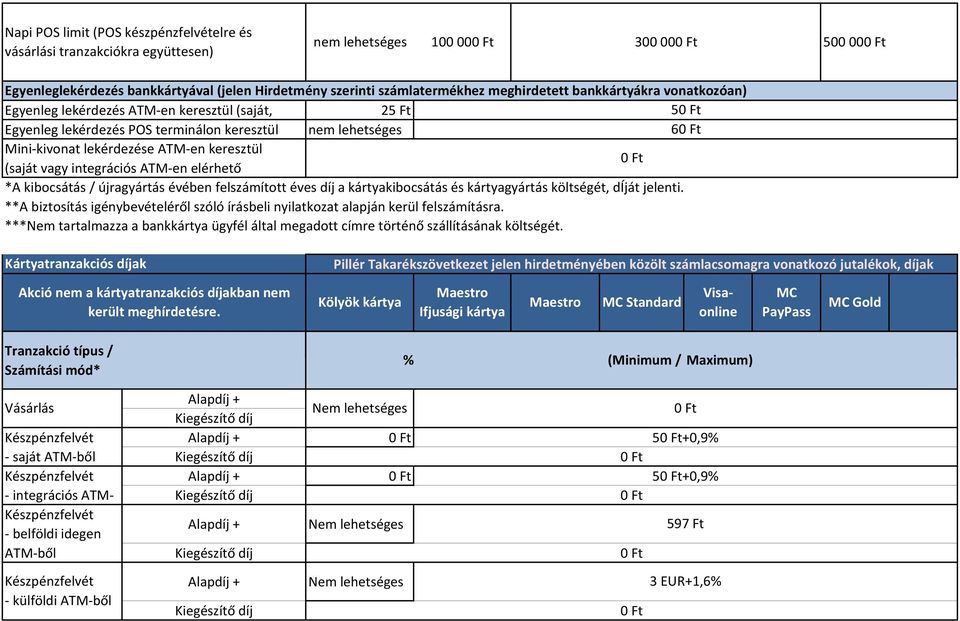
Task: Click the 'Visa-online' column header
Action: point(718,302)
